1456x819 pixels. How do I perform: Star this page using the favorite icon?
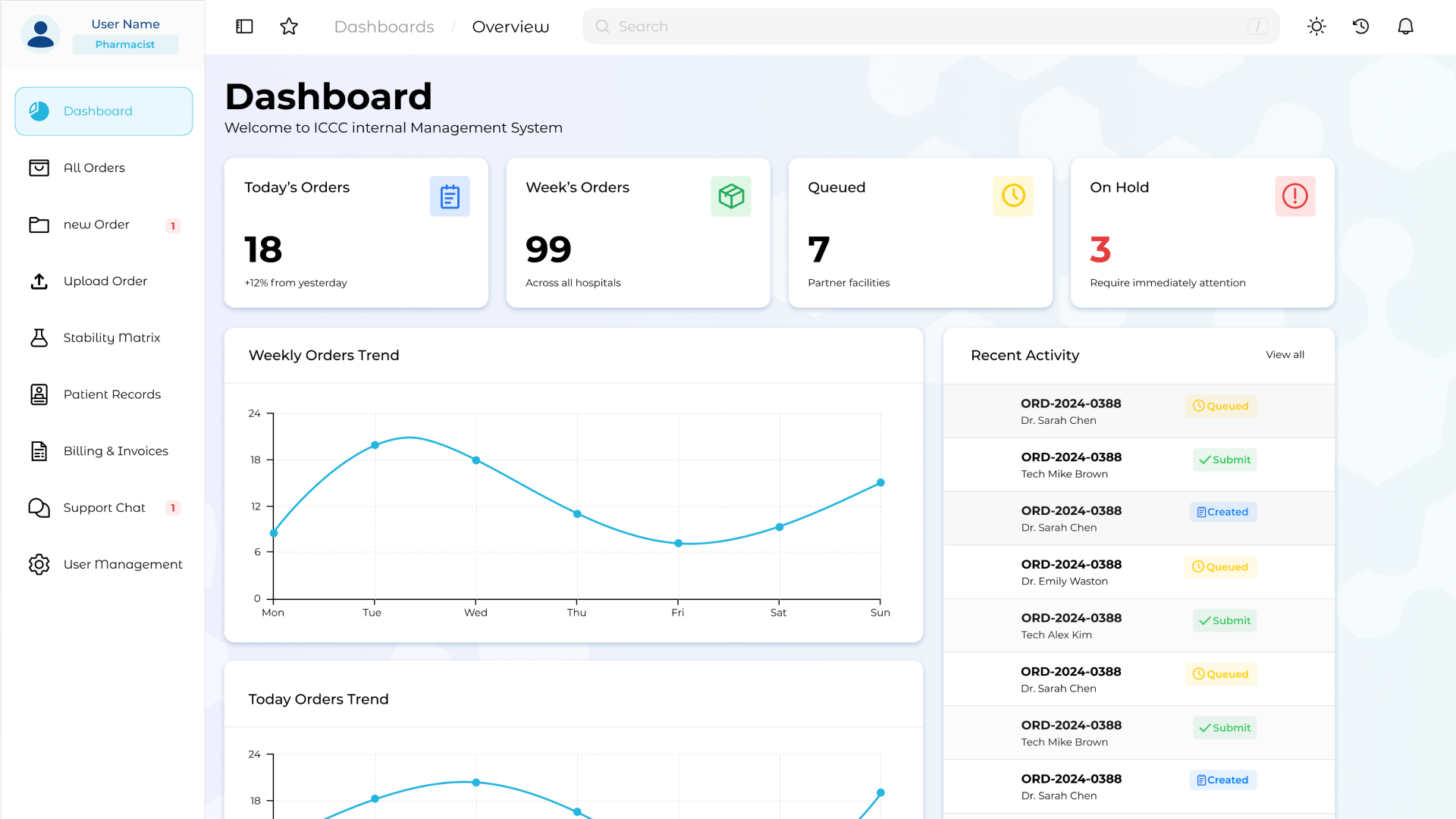tap(288, 26)
